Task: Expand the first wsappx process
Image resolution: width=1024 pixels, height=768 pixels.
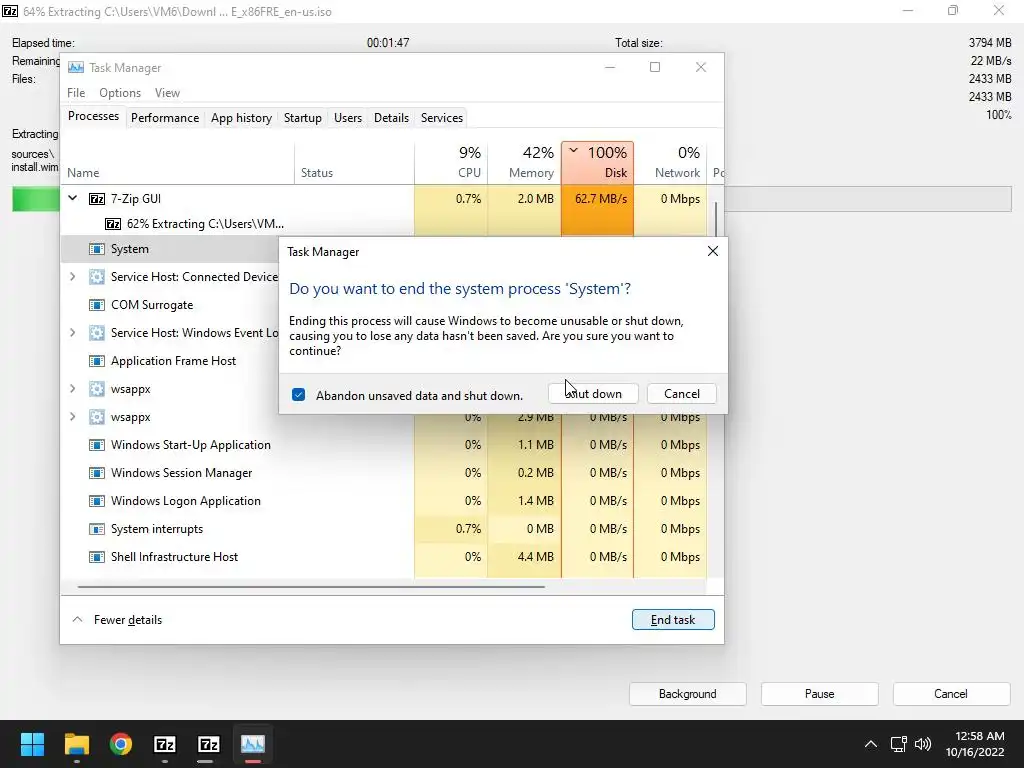Action: [x=72, y=389]
